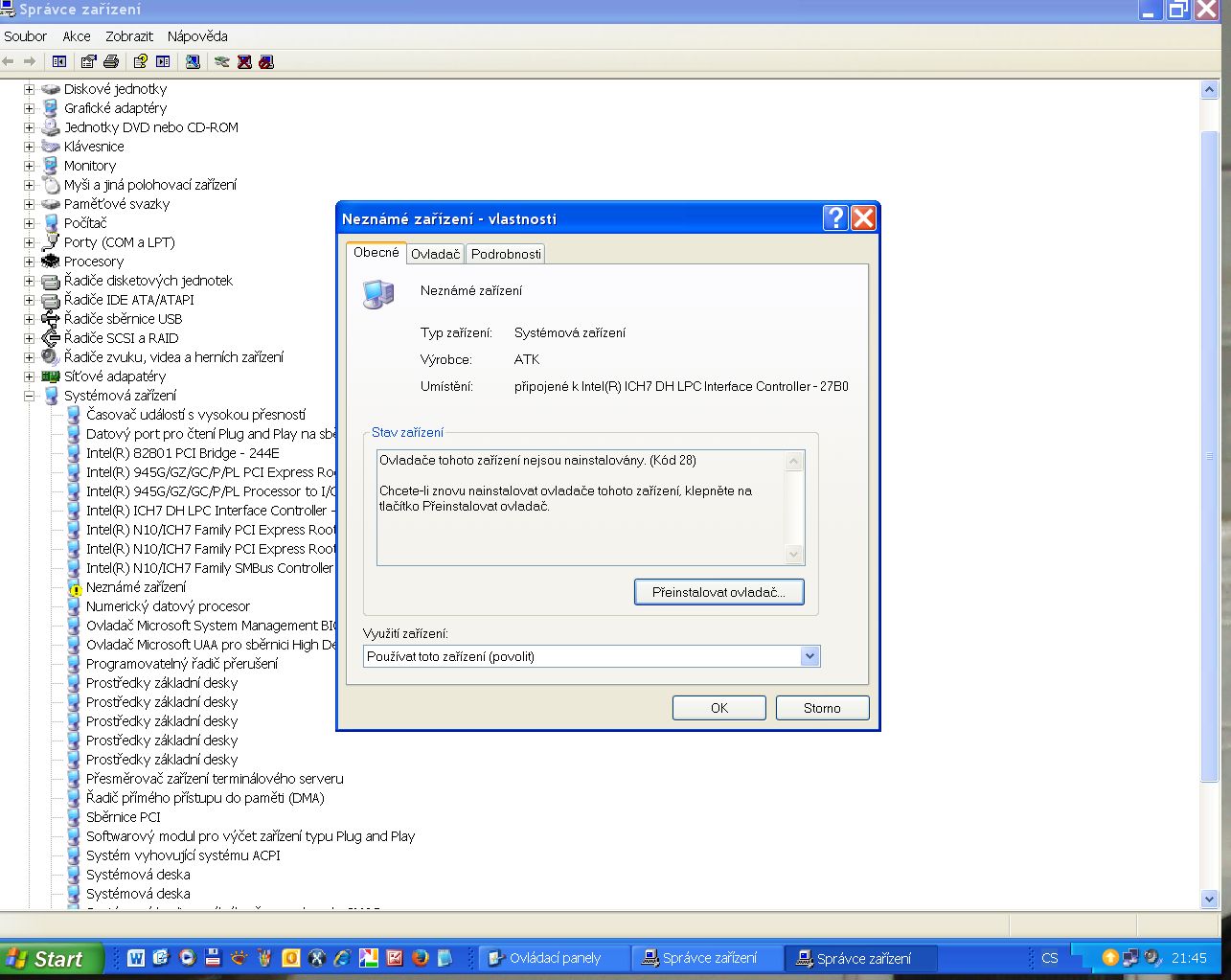The image size is (1231, 980).
Task: Open the Soubor menu
Action: coord(25,36)
